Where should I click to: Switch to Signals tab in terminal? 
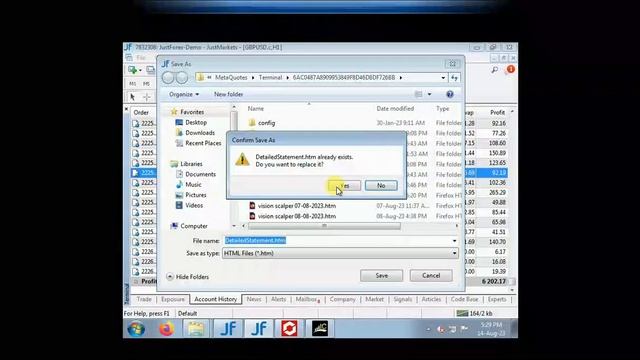(402, 299)
